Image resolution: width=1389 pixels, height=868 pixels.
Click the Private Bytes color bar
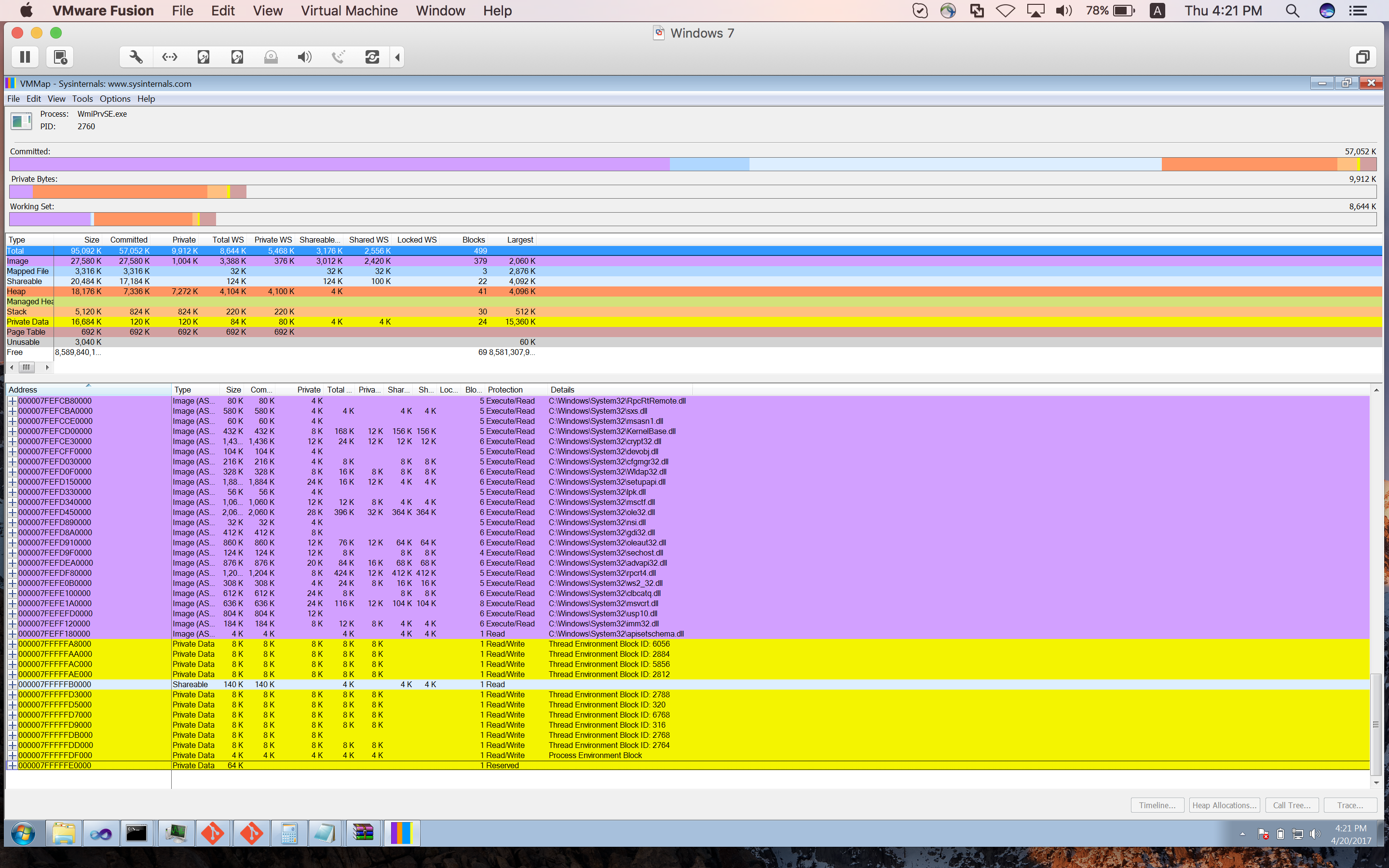tap(693, 192)
